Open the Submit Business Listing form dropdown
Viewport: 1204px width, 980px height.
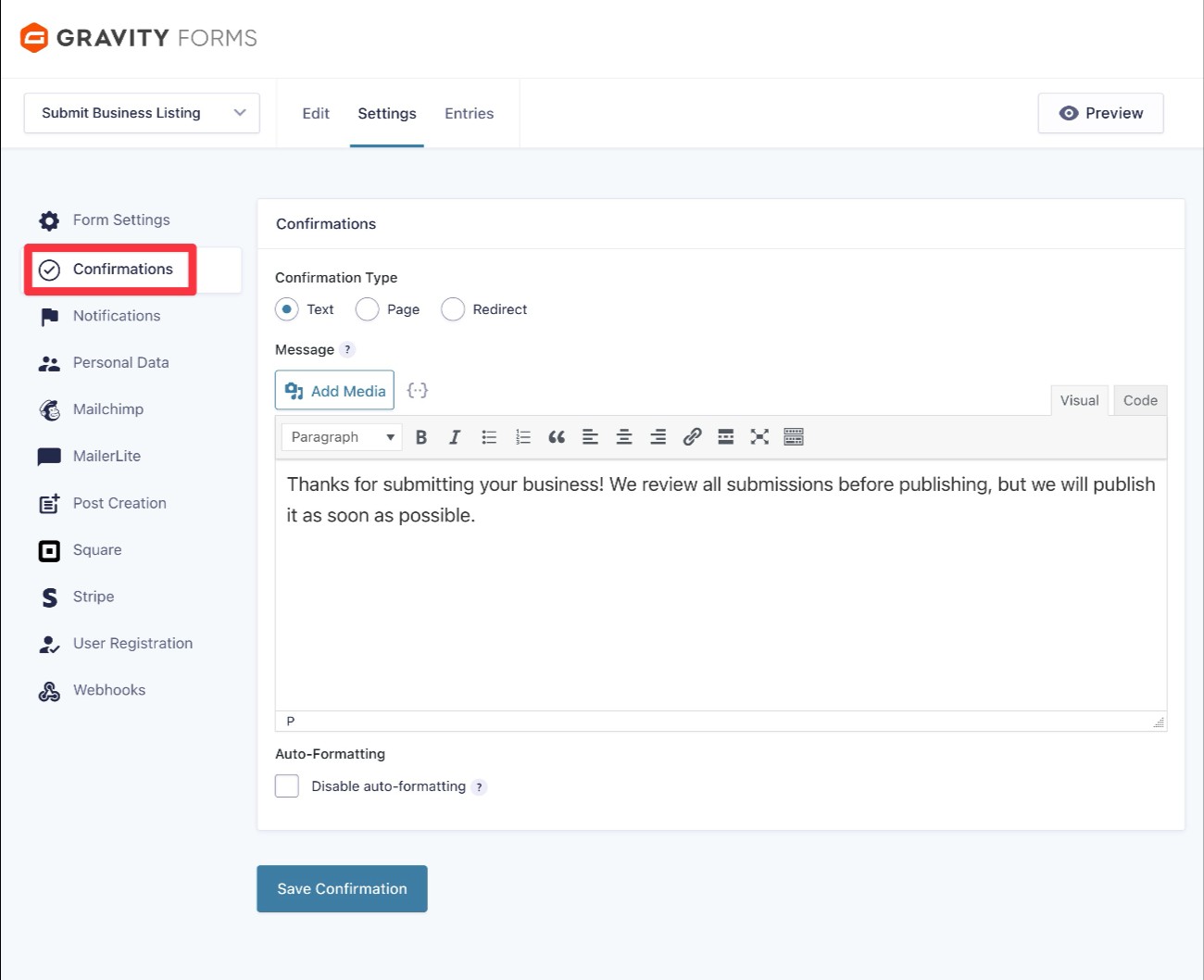[142, 113]
